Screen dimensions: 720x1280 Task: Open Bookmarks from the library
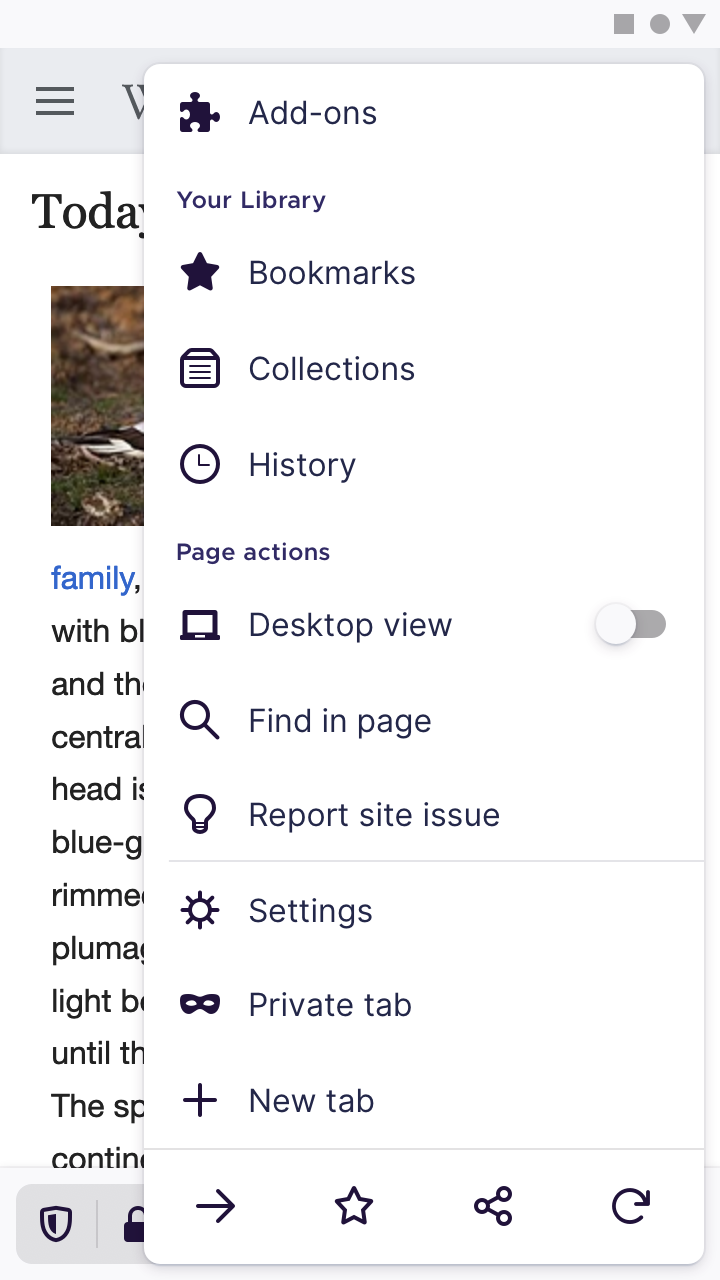(x=424, y=273)
